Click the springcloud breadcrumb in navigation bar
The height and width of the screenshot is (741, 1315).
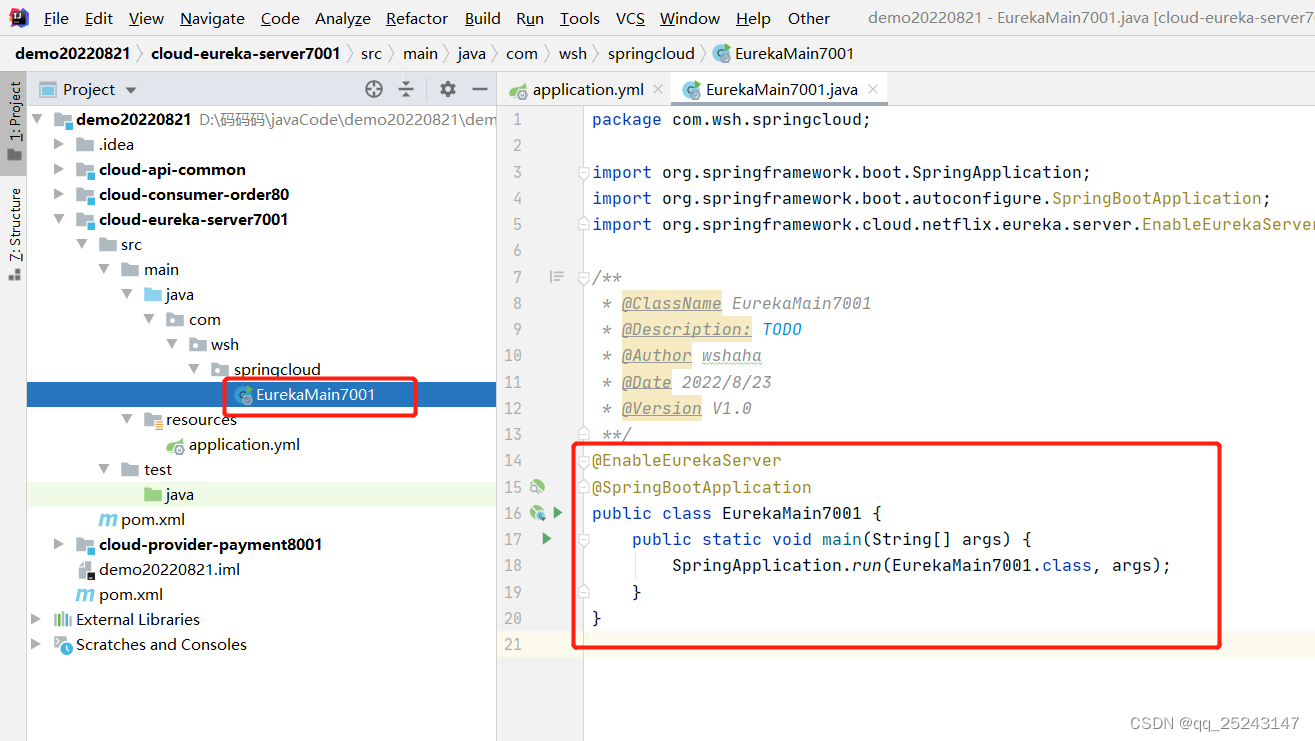click(650, 53)
